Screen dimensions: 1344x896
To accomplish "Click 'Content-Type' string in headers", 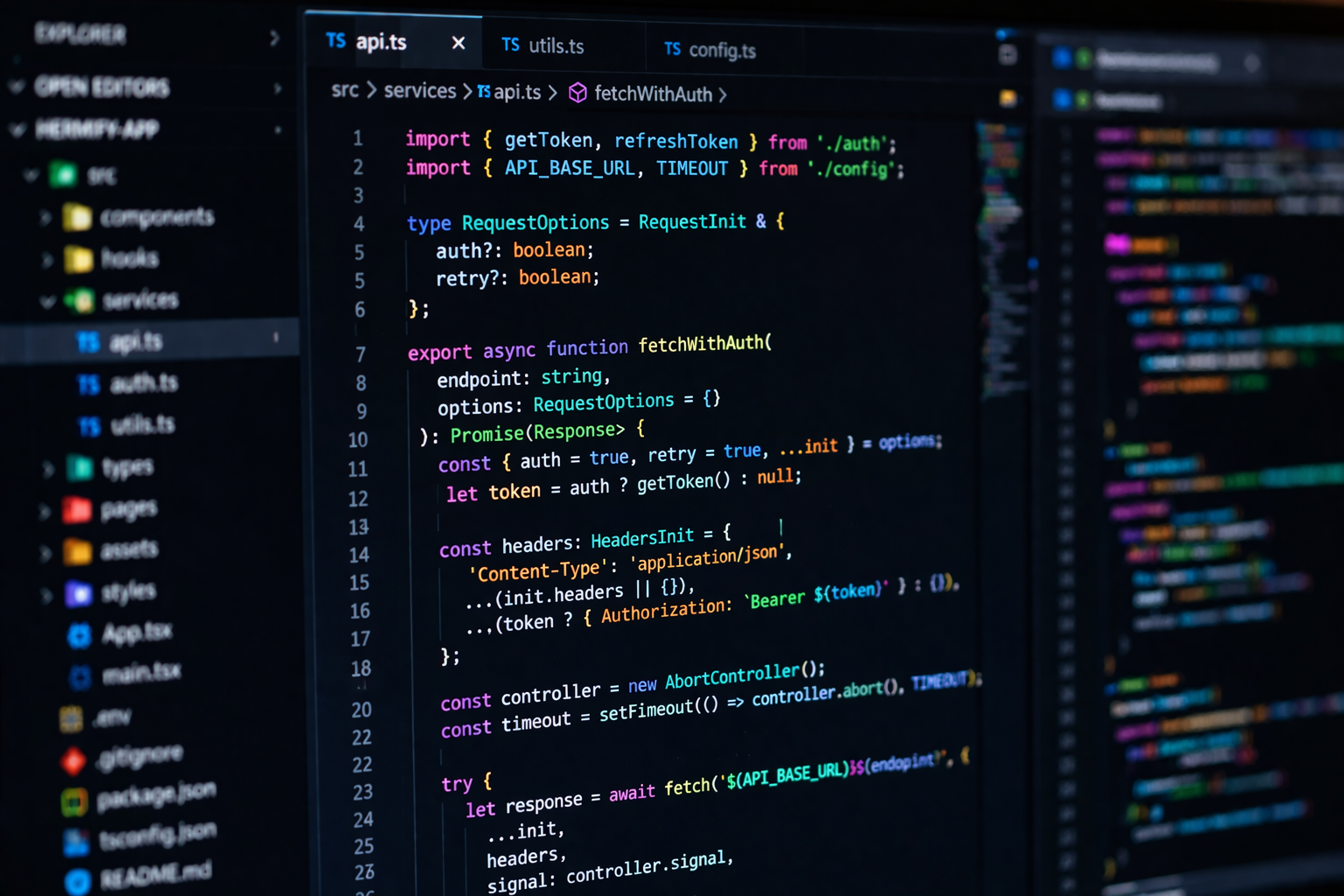I will [539, 571].
